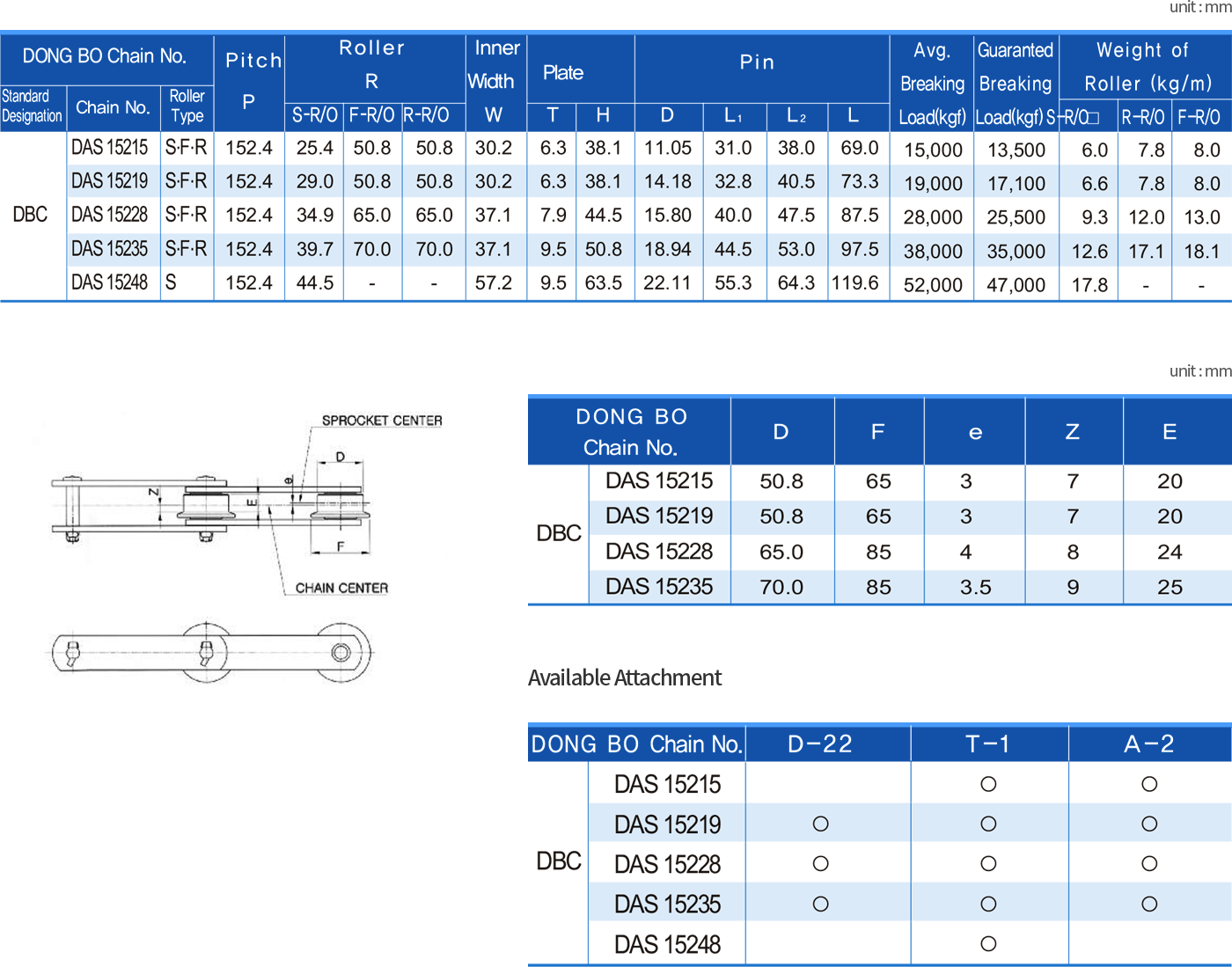
Task: Select 'DAS 15219' in the attachment table
Action: pyautogui.click(x=667, y=825)
